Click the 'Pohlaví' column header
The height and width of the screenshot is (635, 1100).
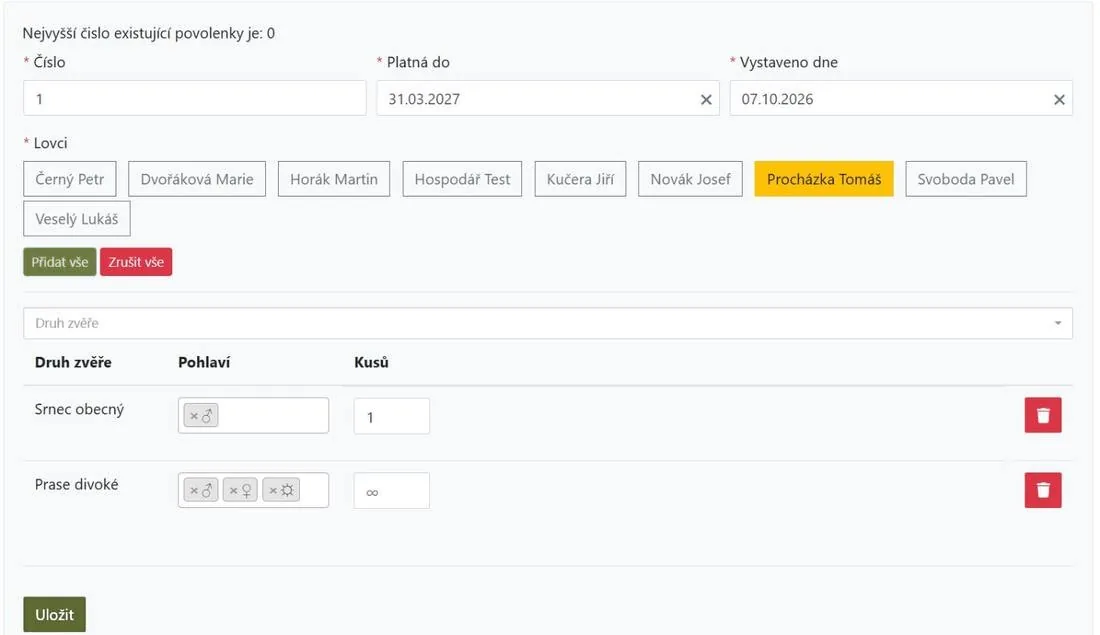pos(204,363)
